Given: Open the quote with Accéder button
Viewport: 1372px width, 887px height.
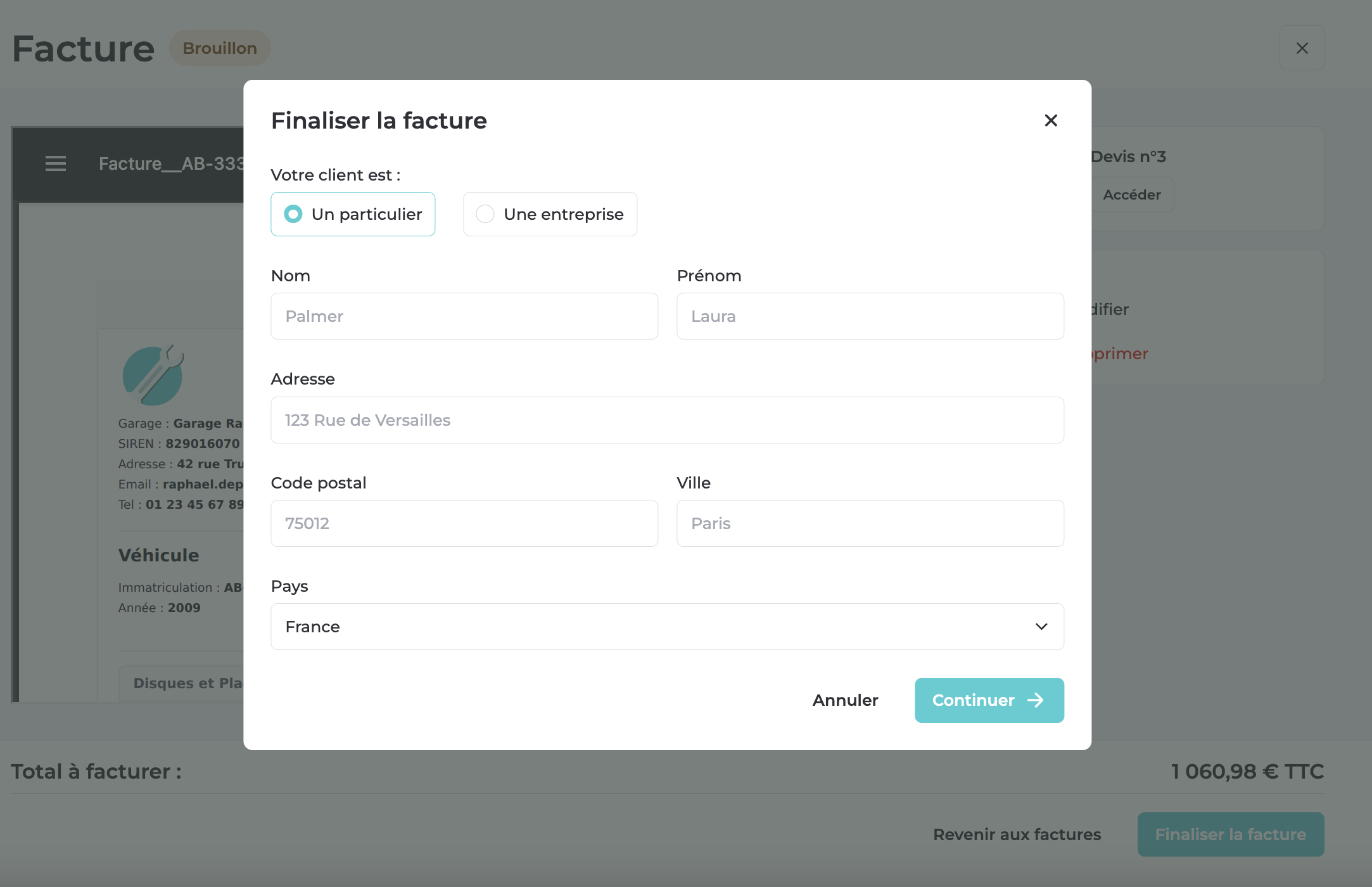Looking at the screenshot, I should (x=1132, y=195).
